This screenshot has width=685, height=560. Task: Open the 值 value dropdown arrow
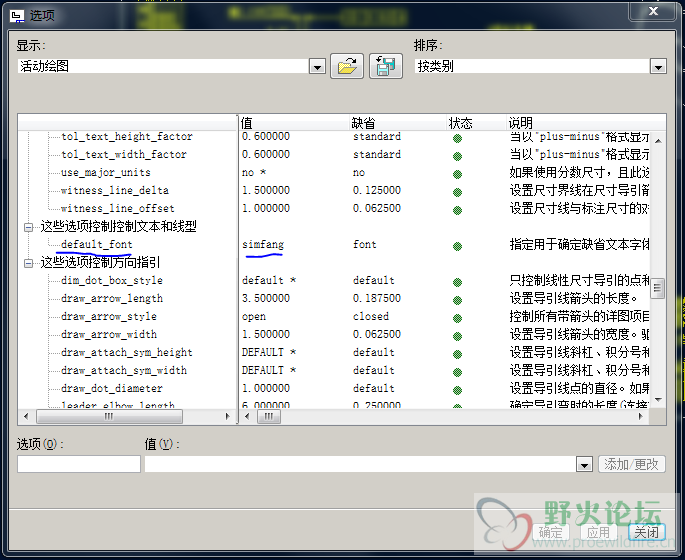[585, 465]
